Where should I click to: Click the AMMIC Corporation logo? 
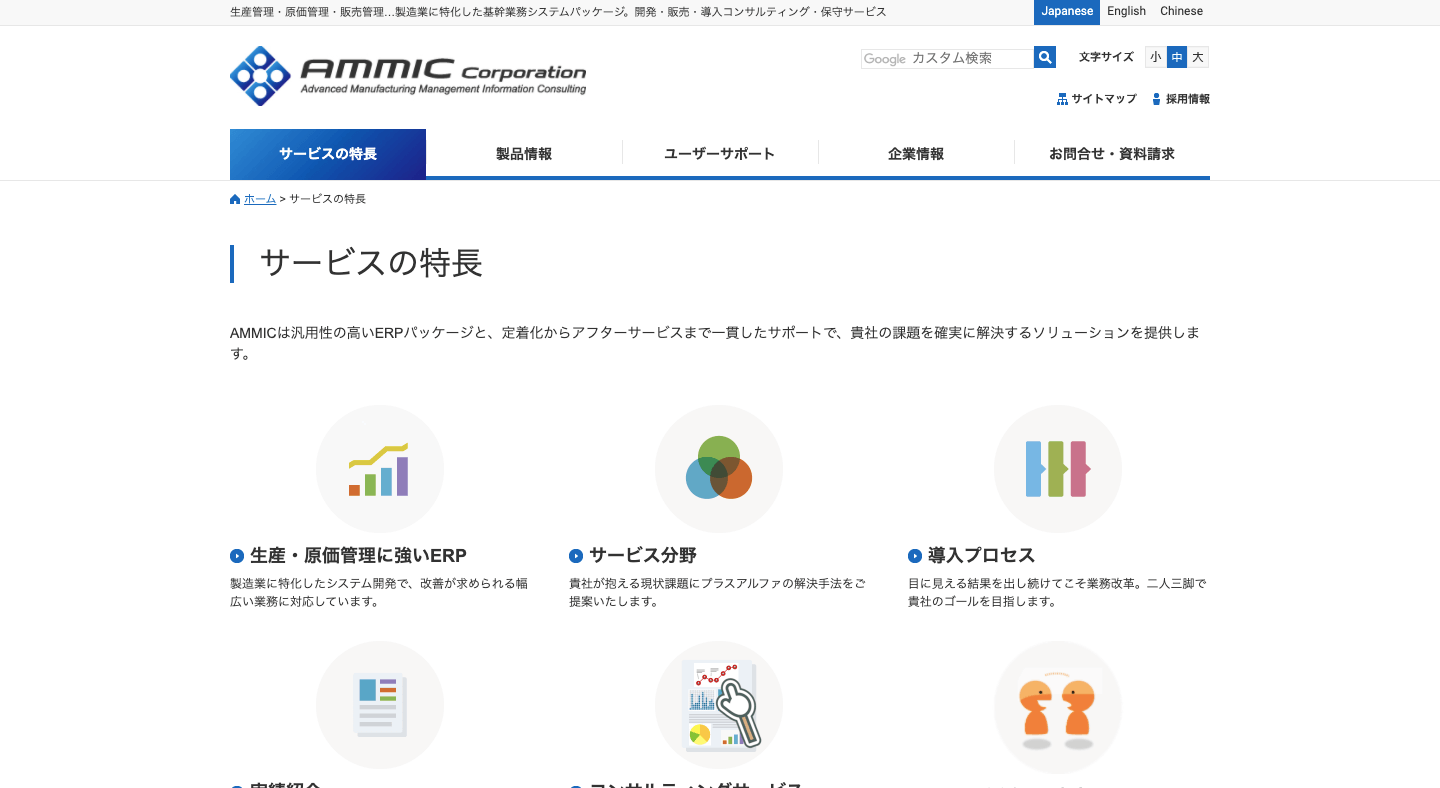tap(408, 76)
